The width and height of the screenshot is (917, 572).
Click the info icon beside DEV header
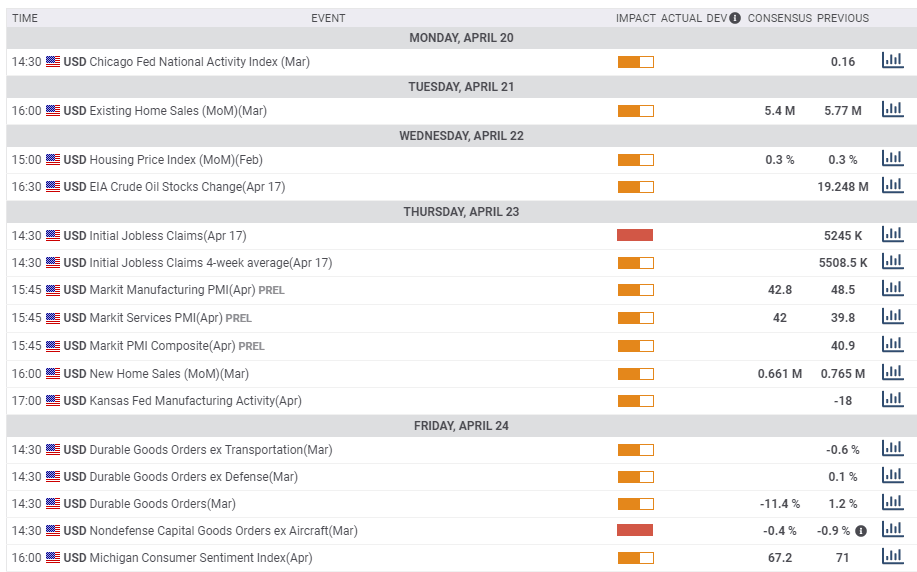pos(735,18)
